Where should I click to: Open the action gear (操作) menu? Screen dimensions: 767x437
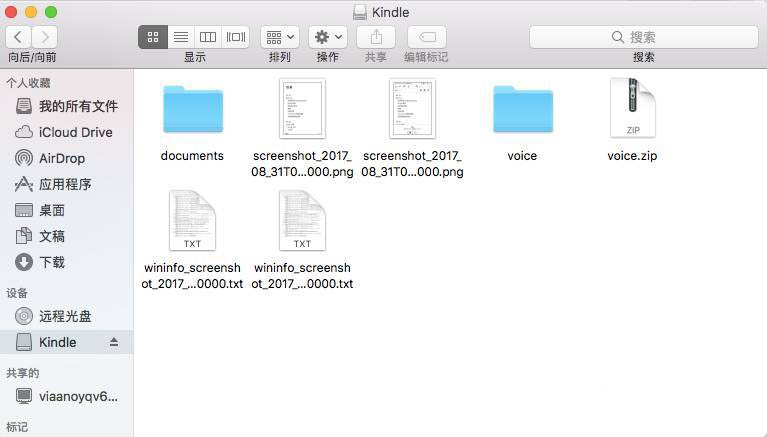point(327,37)
